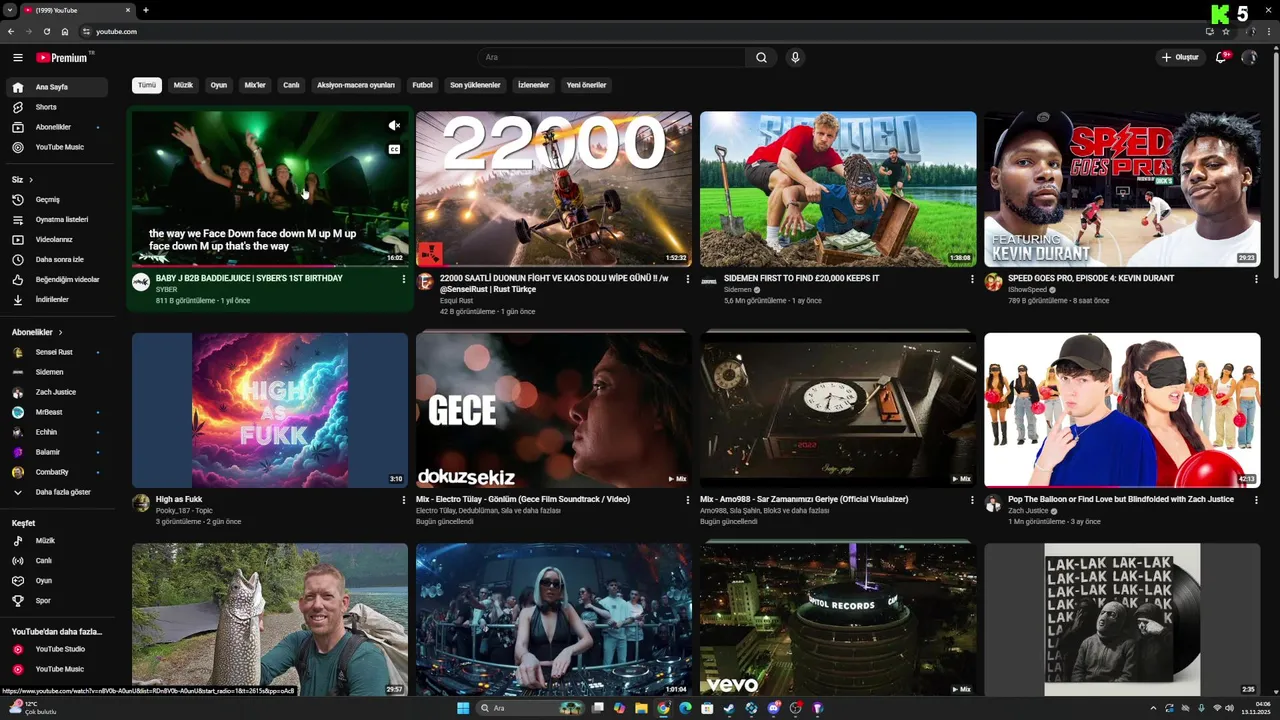Open Videolarınız page

coord(55,239)
